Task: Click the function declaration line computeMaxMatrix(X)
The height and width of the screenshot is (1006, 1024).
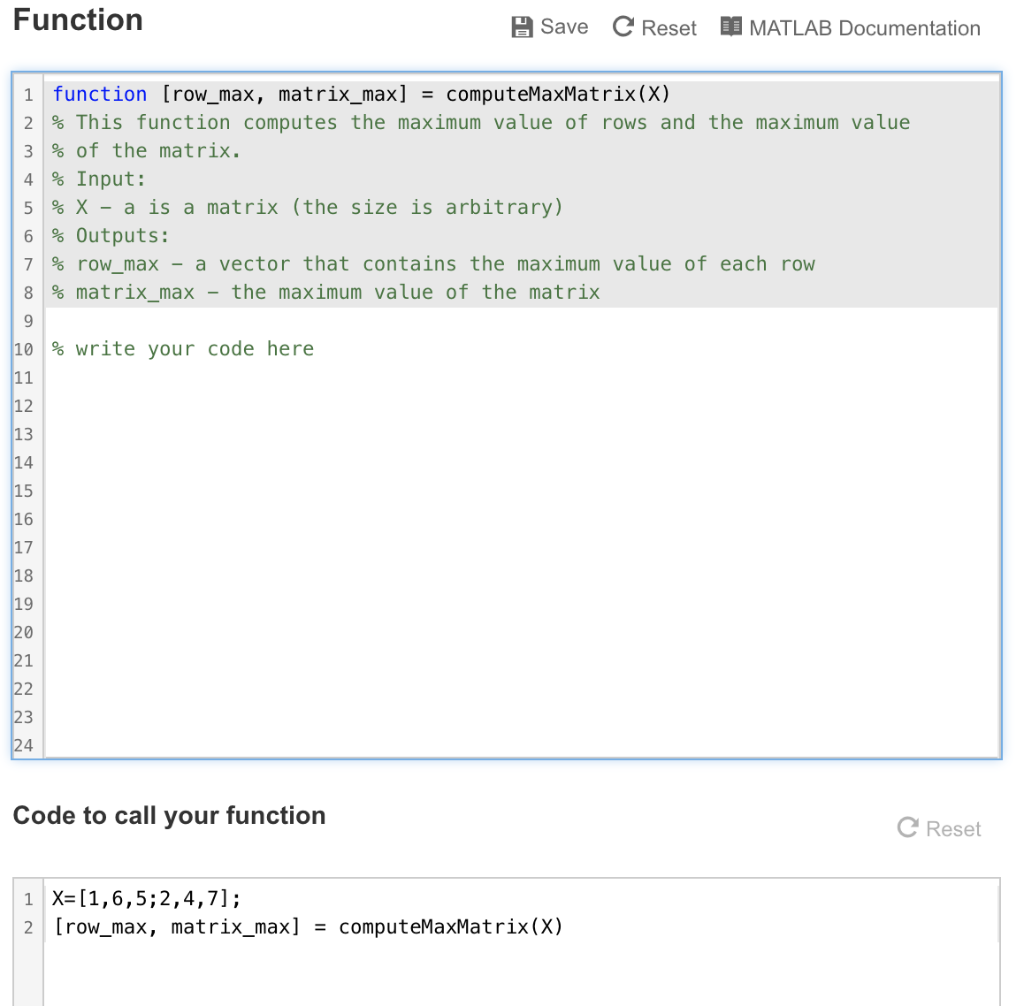Action: pos(361,95)
